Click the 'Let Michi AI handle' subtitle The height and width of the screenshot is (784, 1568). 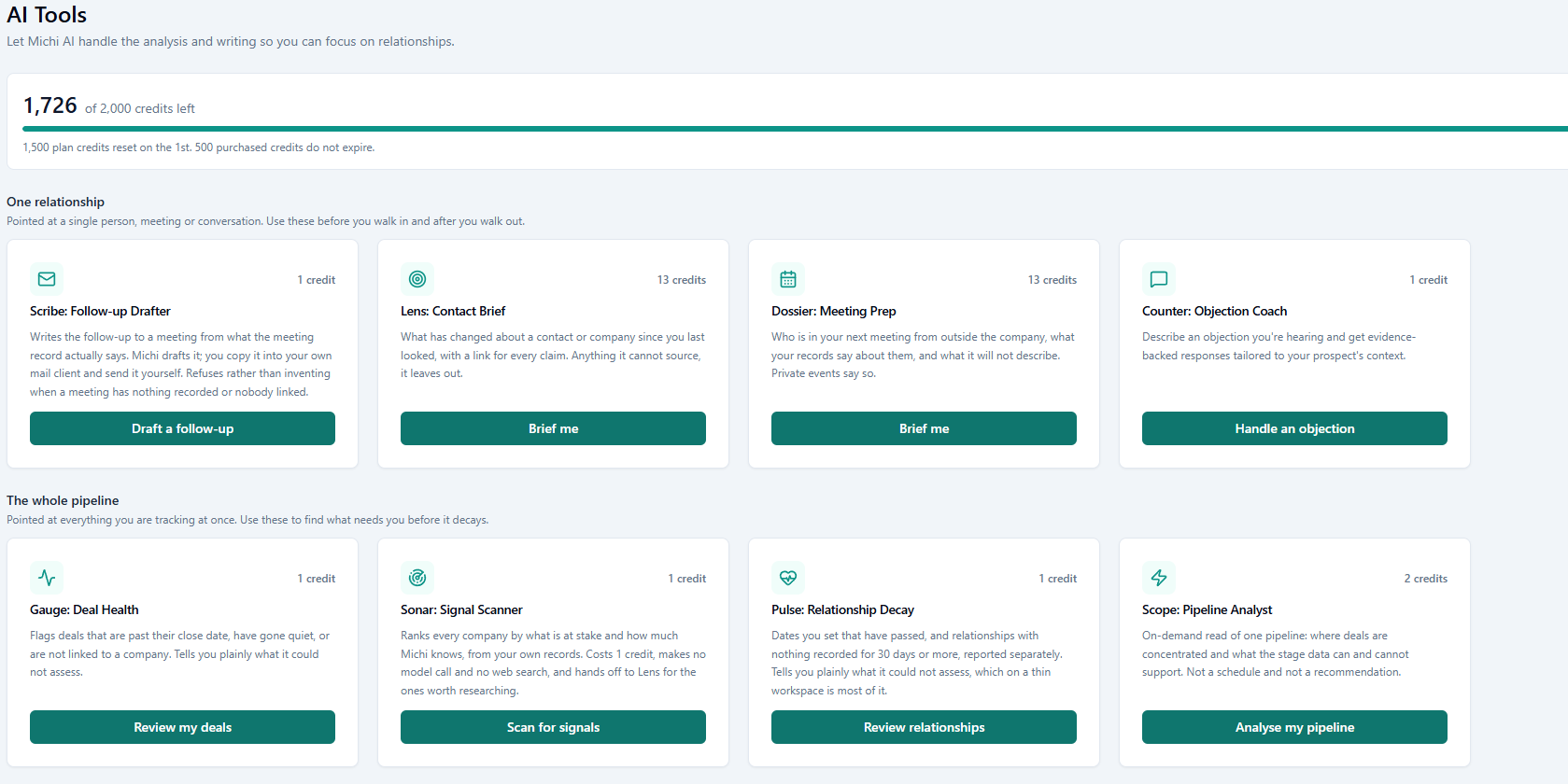(231, 41)
